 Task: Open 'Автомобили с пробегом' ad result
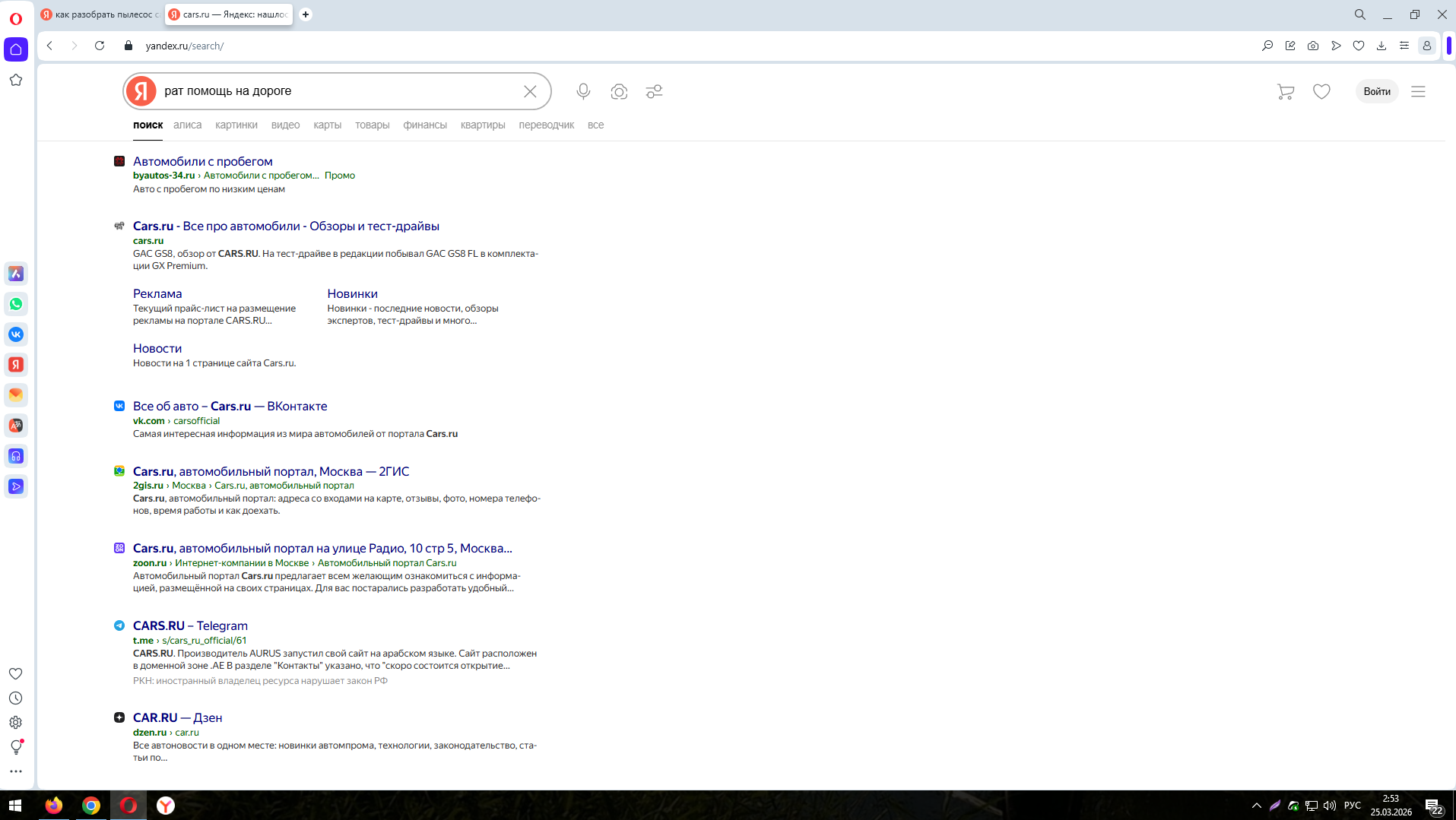click(x=203, y=161)
